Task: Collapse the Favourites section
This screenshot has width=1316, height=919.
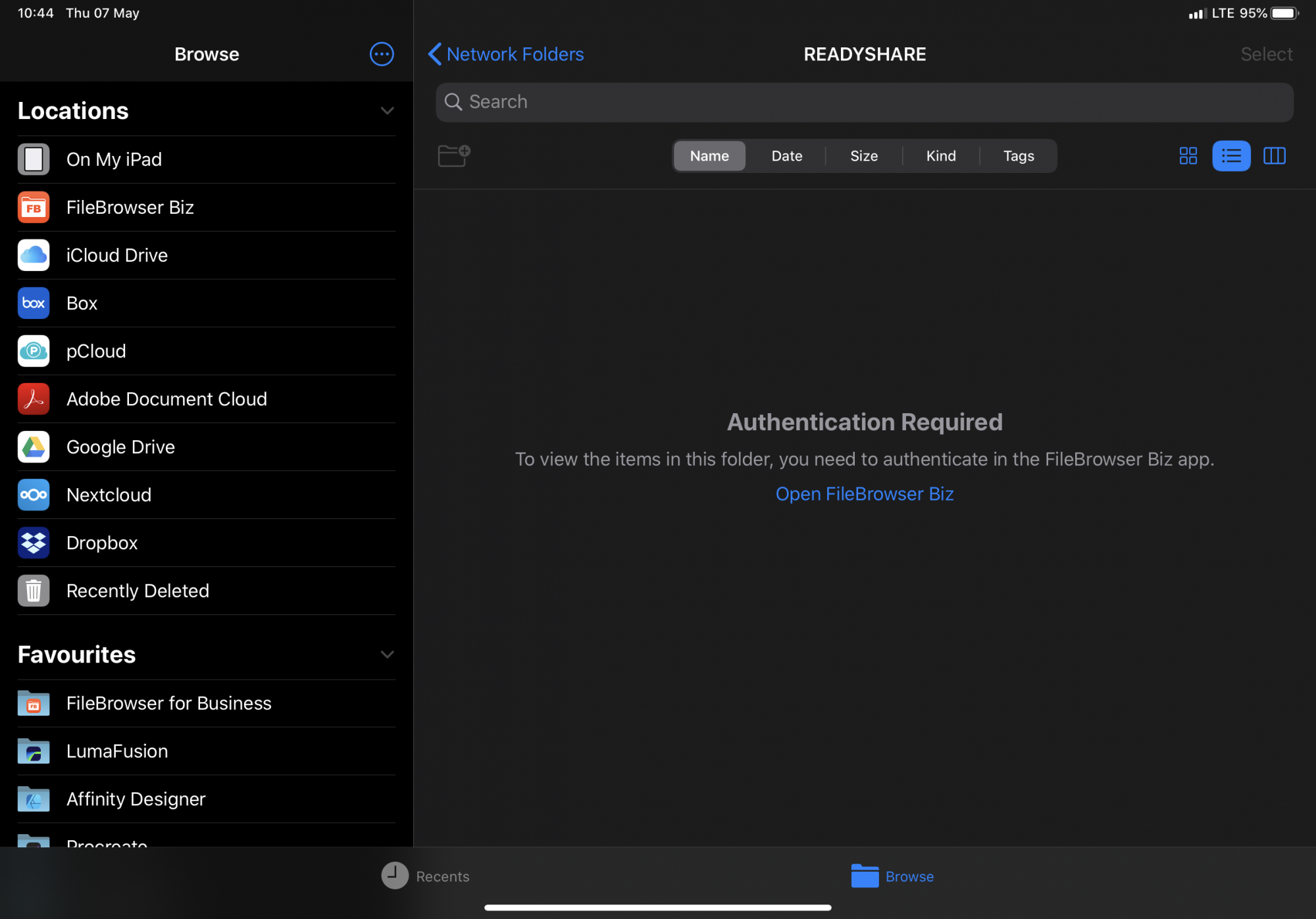Action: (387, 654)
